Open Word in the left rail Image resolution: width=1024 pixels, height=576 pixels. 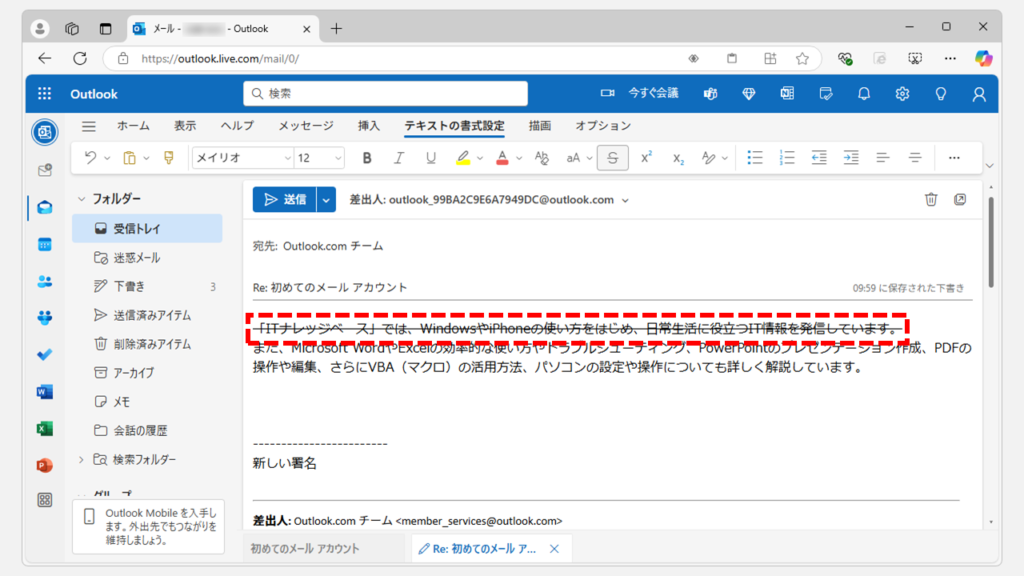pyautogui.click(x=44, y=392)
